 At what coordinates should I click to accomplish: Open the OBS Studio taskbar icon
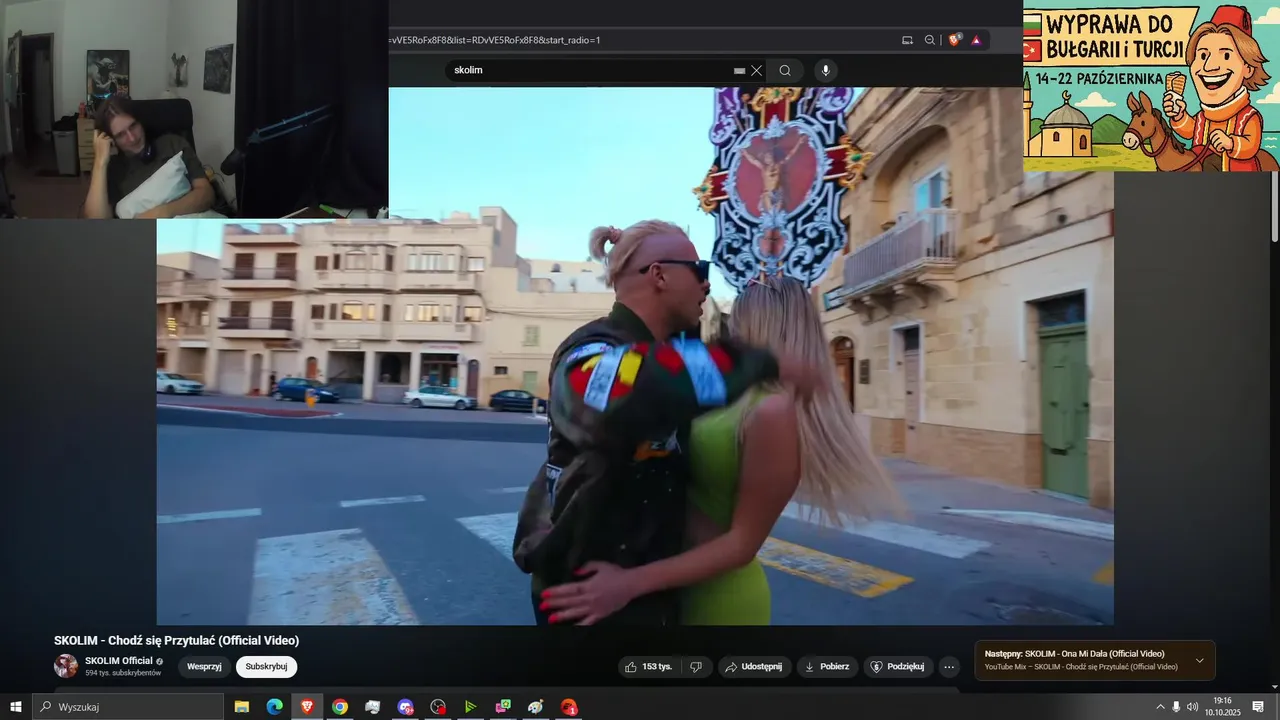pos(438,707)
